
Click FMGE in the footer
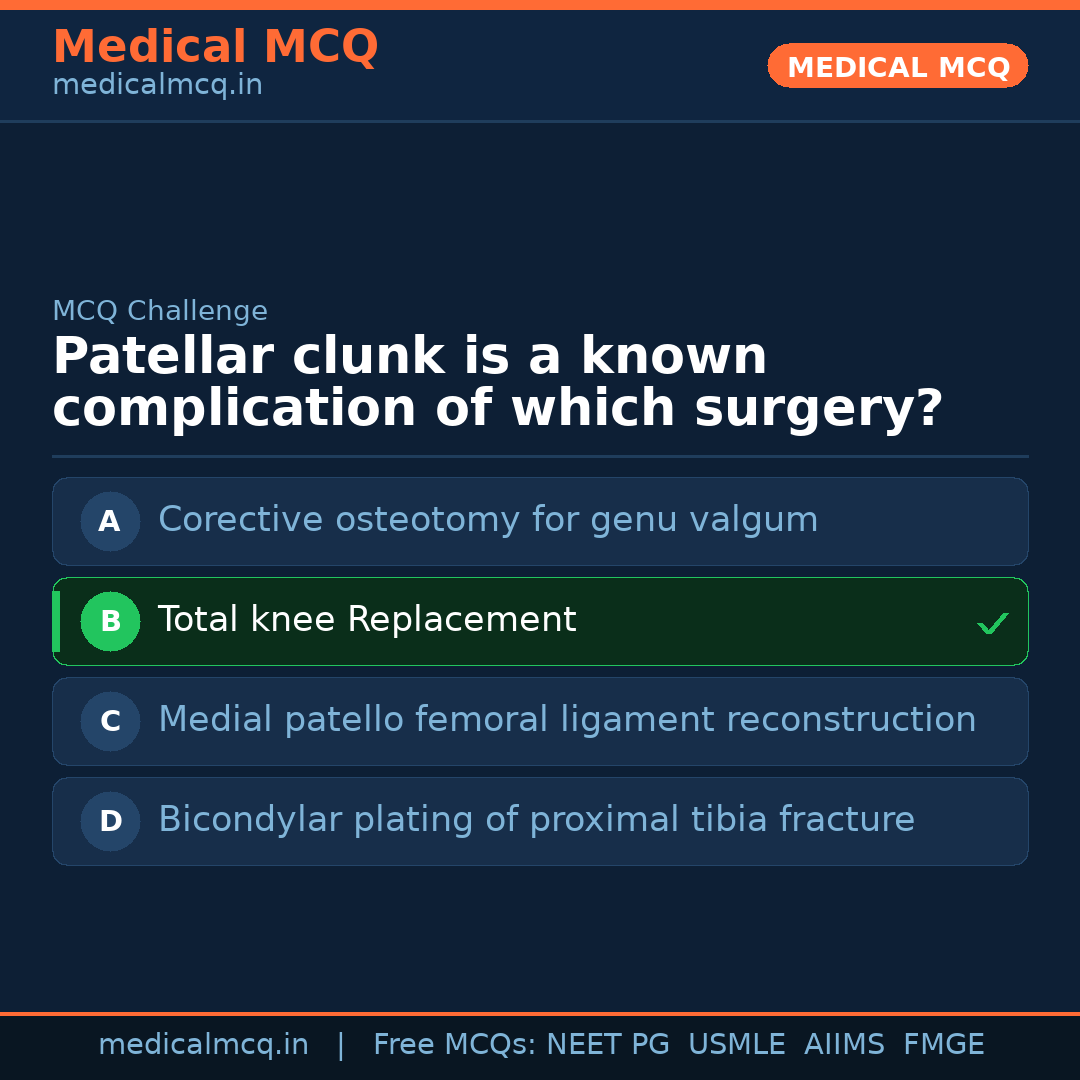(944, 1045)
